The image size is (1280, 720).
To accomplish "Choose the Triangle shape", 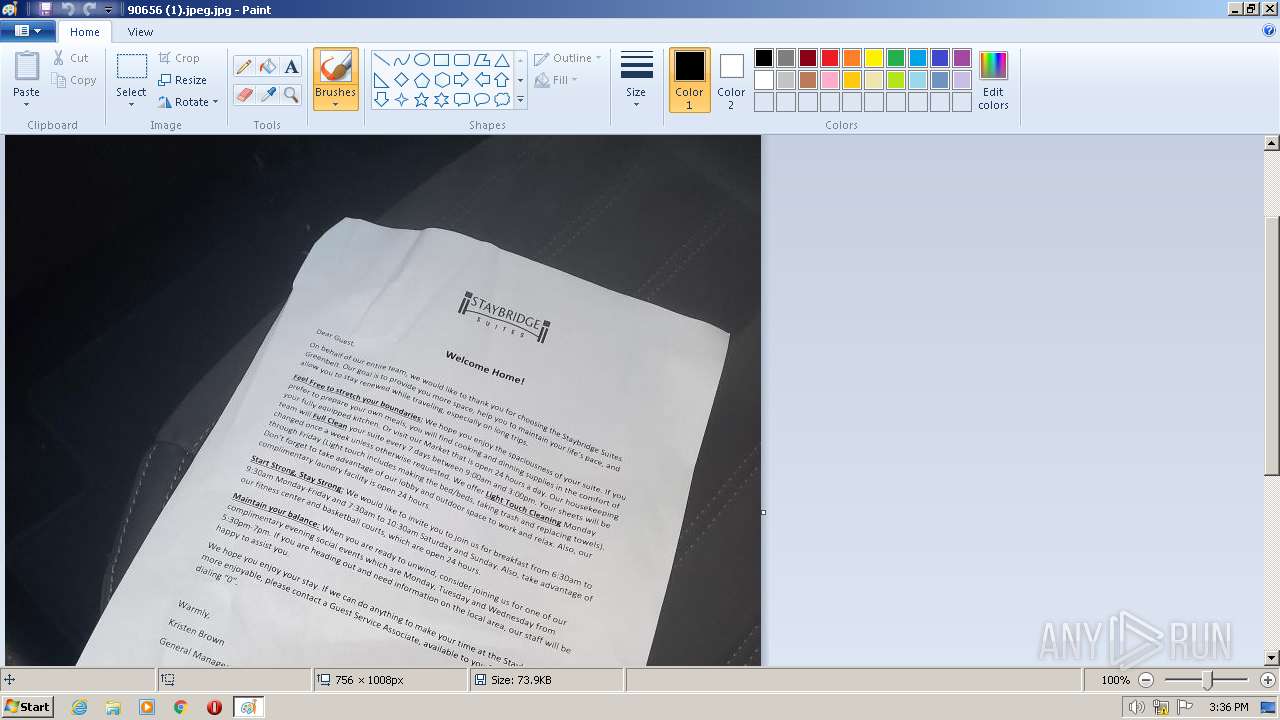I will pos(502,60).
